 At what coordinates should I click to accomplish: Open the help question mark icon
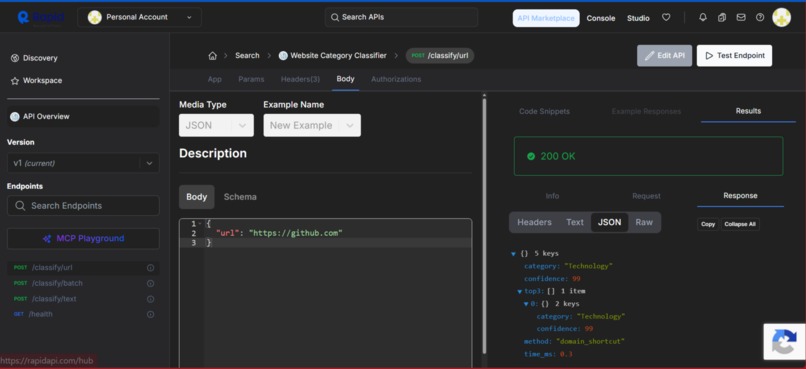click(760, 17)
